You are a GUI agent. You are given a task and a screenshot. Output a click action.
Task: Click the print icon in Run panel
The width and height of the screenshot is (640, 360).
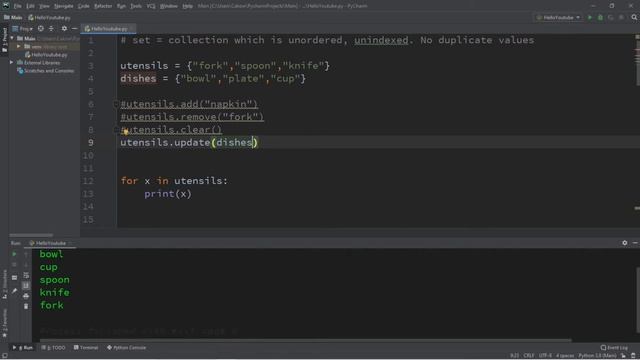pyautogui.click(x=26, y=296)
